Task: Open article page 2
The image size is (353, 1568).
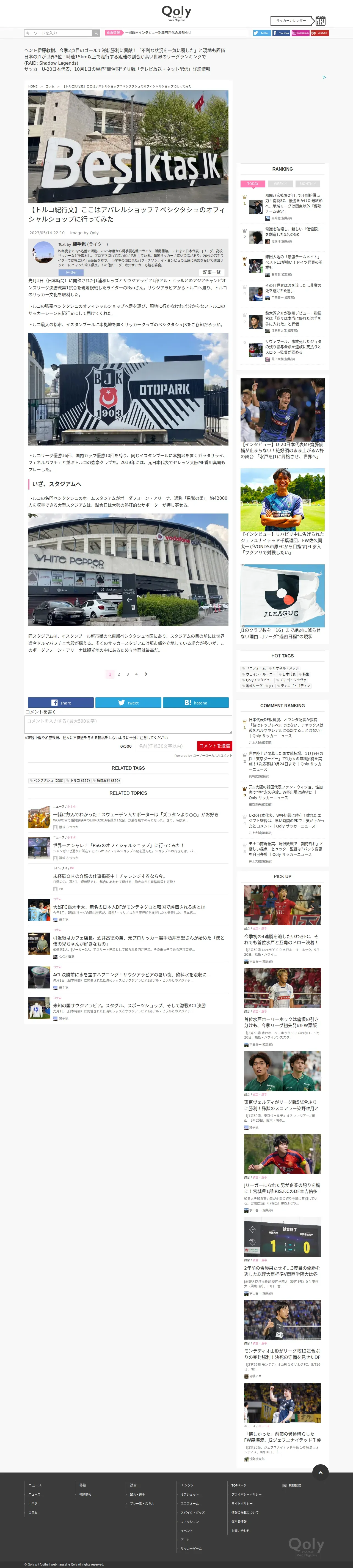Action: (x=119, y=674)
